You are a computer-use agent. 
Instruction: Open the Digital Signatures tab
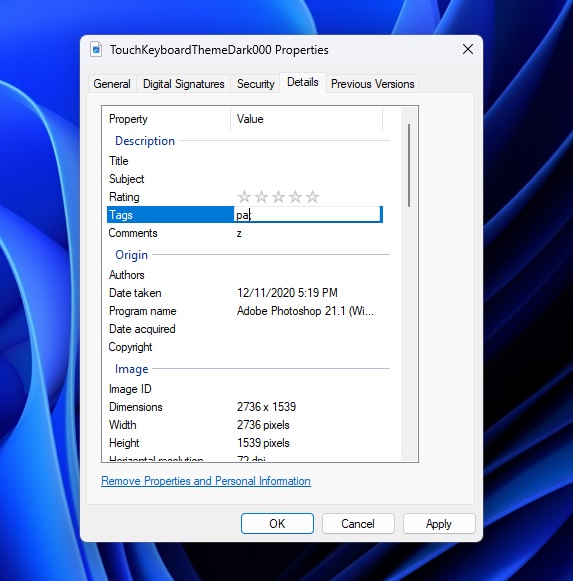183,84
